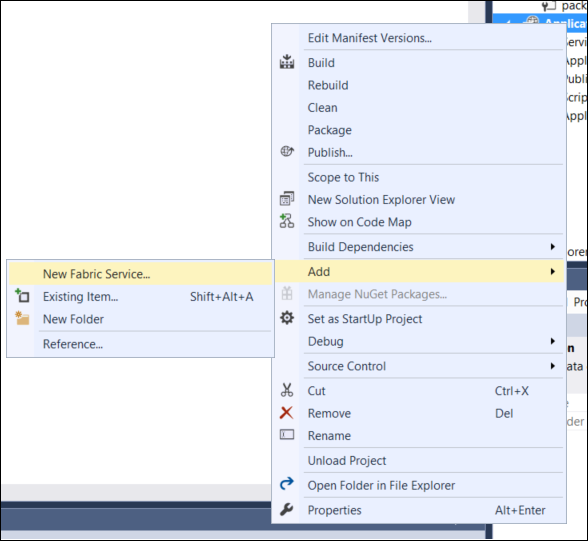This screenshot has height=541, width=588.
Task: Select Build from the context menu
Action: 419,63
